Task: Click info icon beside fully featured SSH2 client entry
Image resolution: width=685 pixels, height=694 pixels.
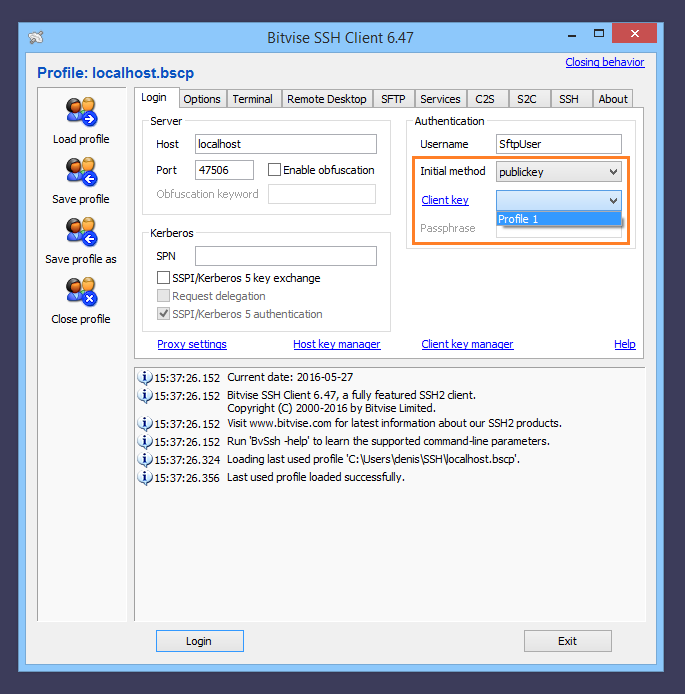Action: point(145,395)
